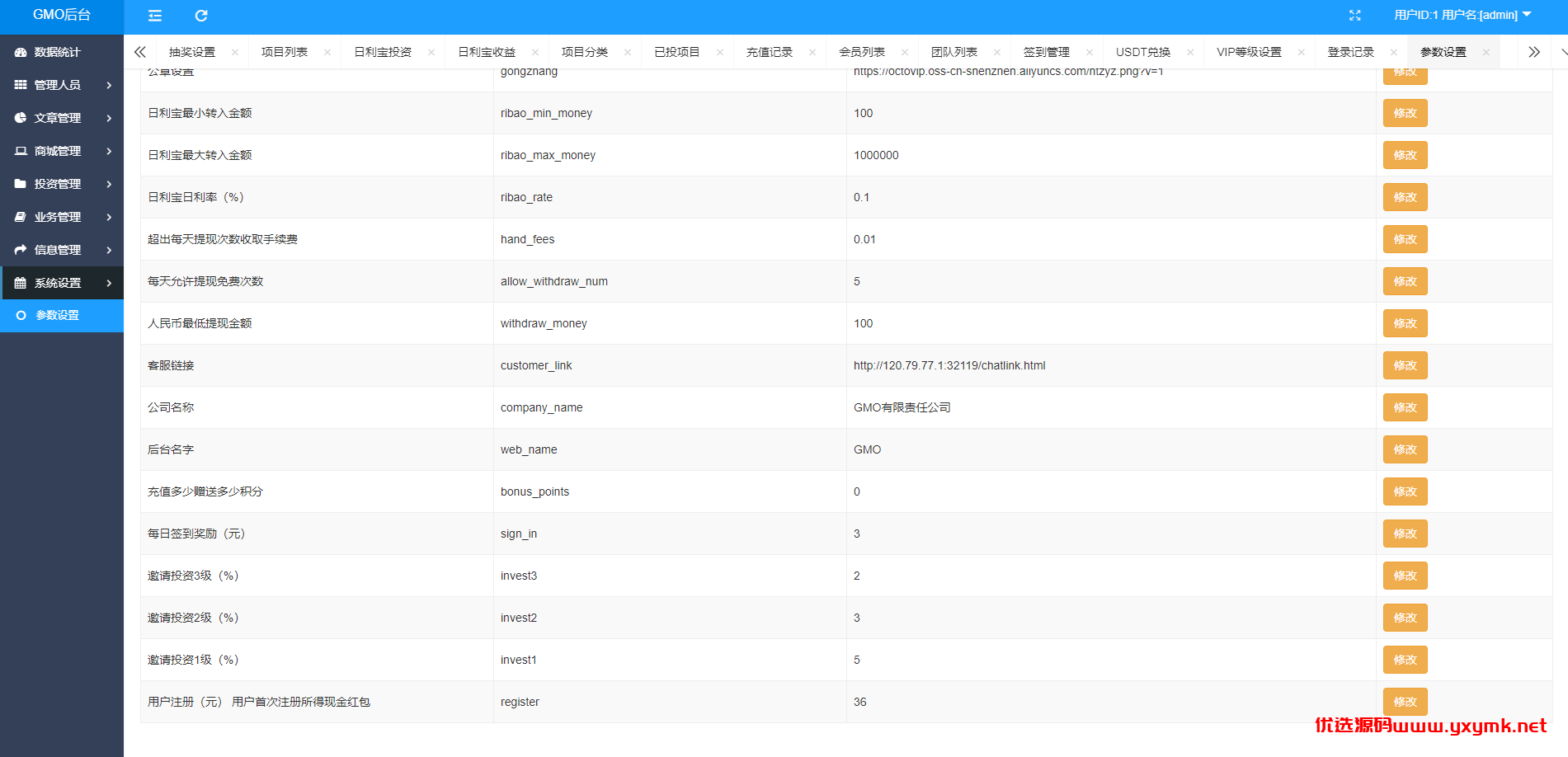Click 修改 for company_name row

click(x=1405, y=407)
